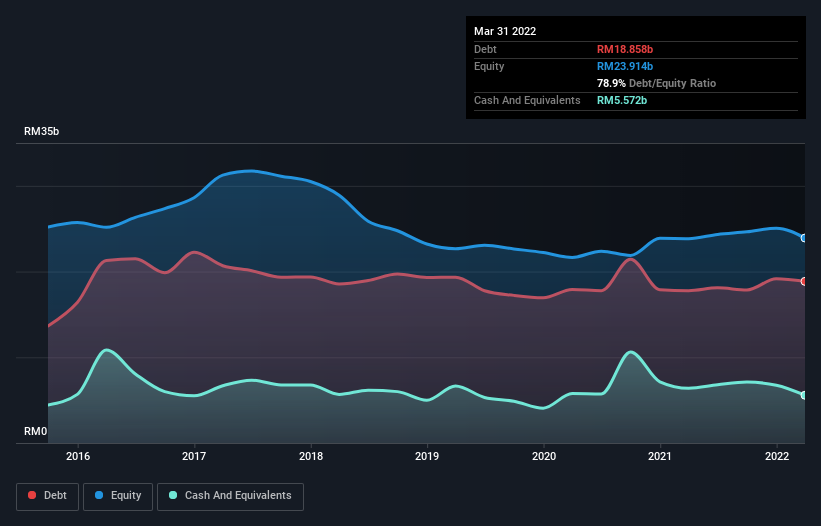The image size is (821, 526).
Task: Toggle Cash And Equivalents legend button
Action: coord(230,496)
